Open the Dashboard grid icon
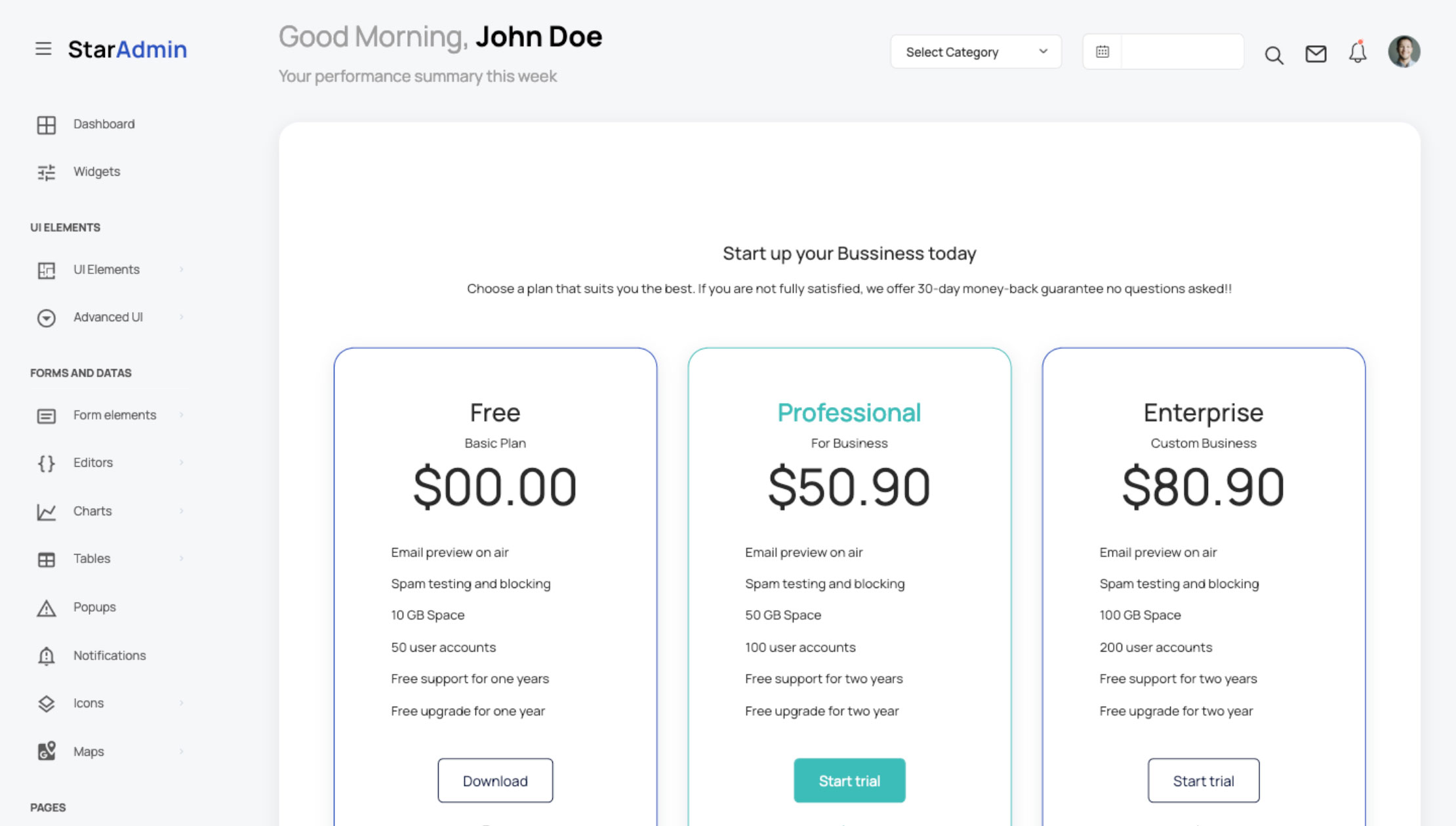 tap(46, 125)
